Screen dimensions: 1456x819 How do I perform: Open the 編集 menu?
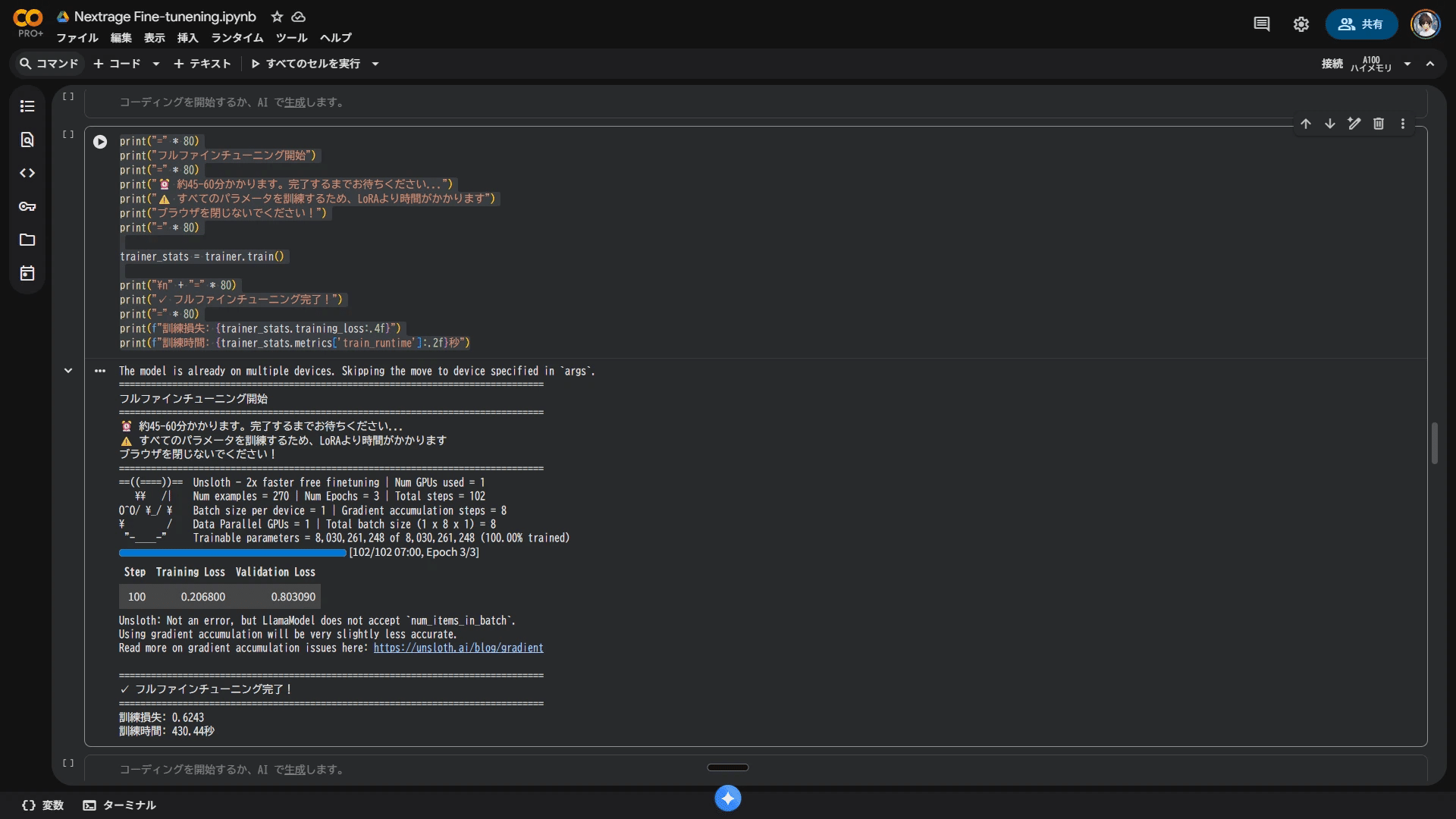121,38
